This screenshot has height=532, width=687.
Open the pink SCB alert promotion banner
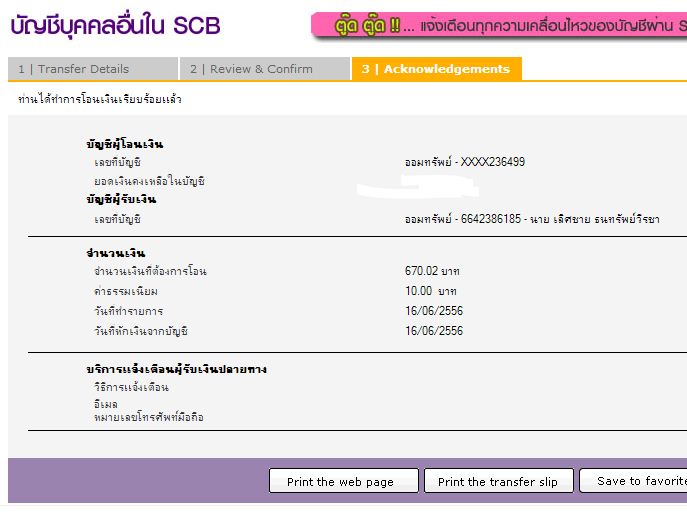[499, 26]
